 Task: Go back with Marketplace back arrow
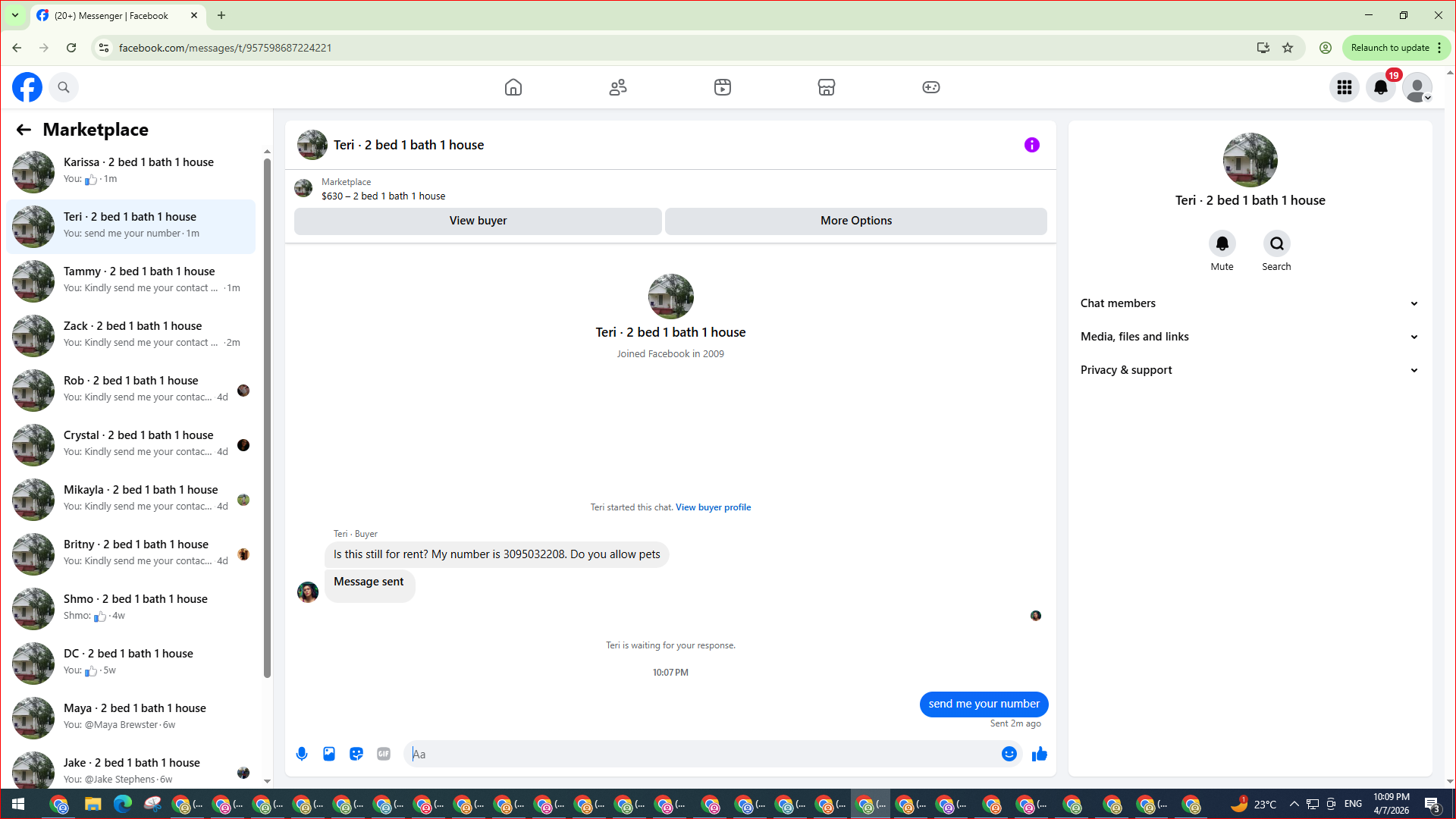pos(24,130)
